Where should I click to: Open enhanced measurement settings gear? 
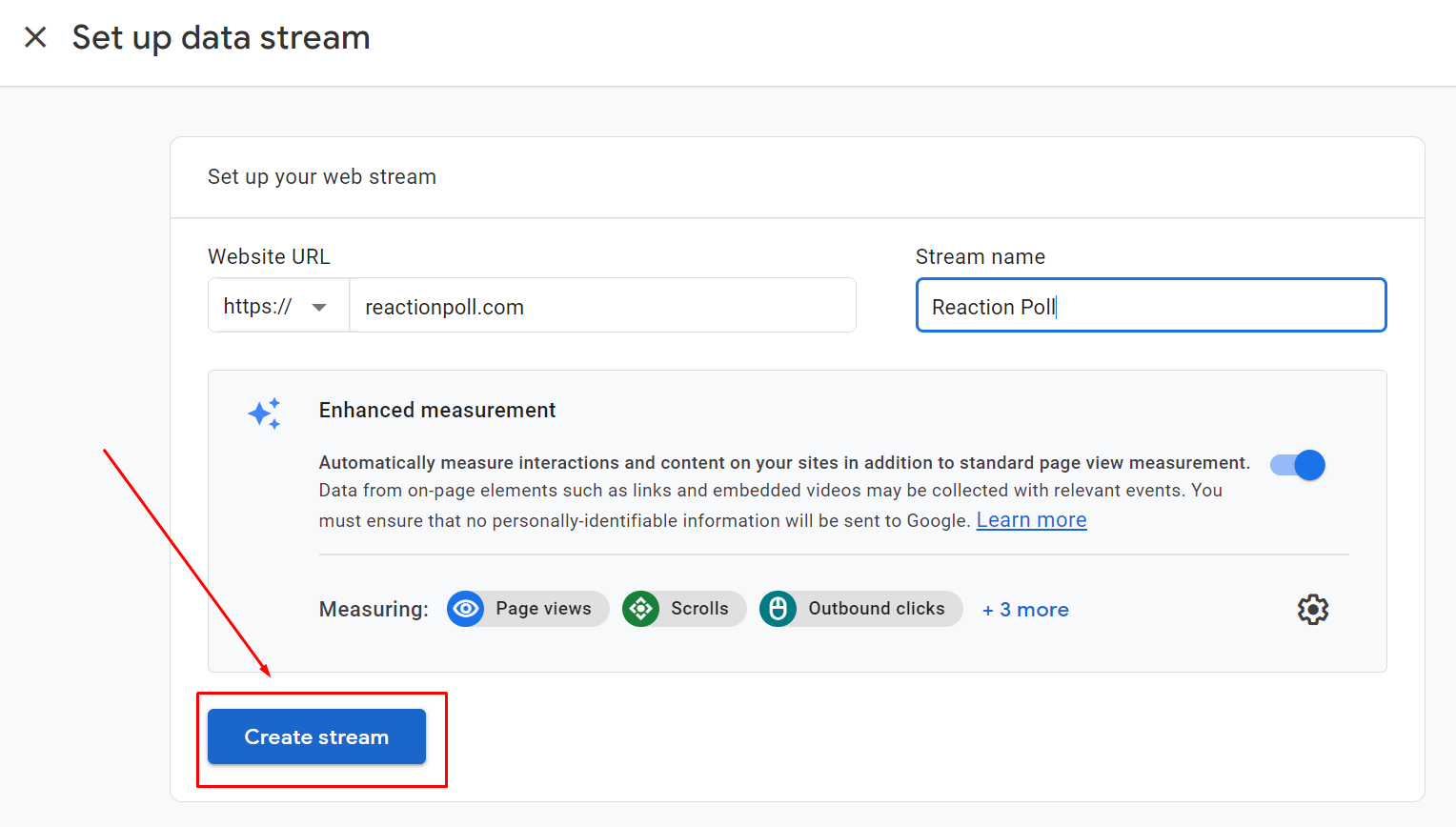1313,610
